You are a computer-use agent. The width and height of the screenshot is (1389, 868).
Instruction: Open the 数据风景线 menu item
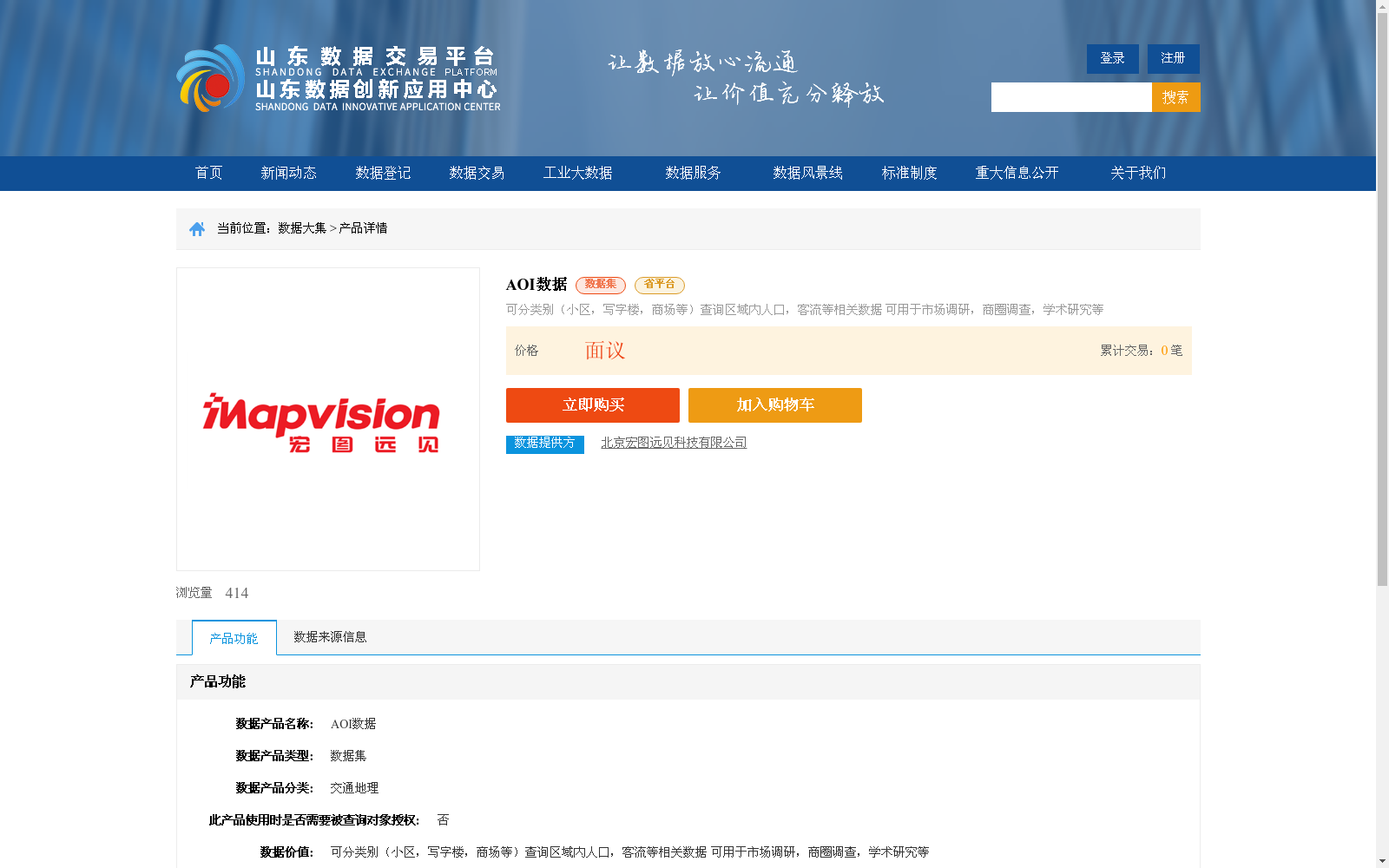(807, 173)
